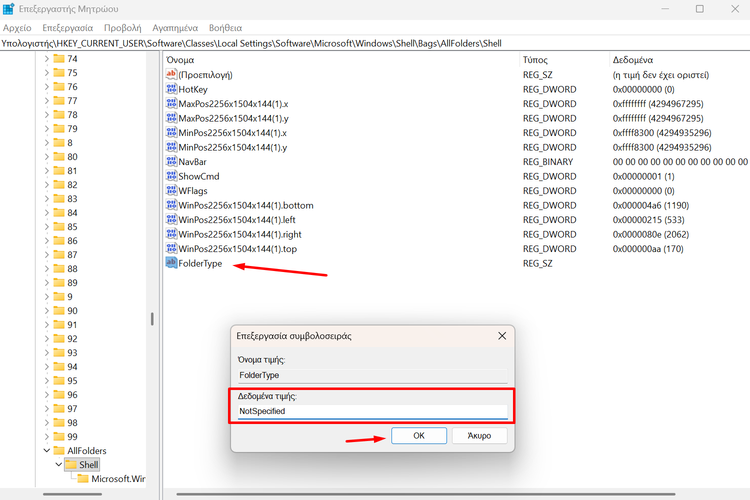Screen dimensions: 750x500
Task: Select tree key labeled 87
Action: [72, 255]
